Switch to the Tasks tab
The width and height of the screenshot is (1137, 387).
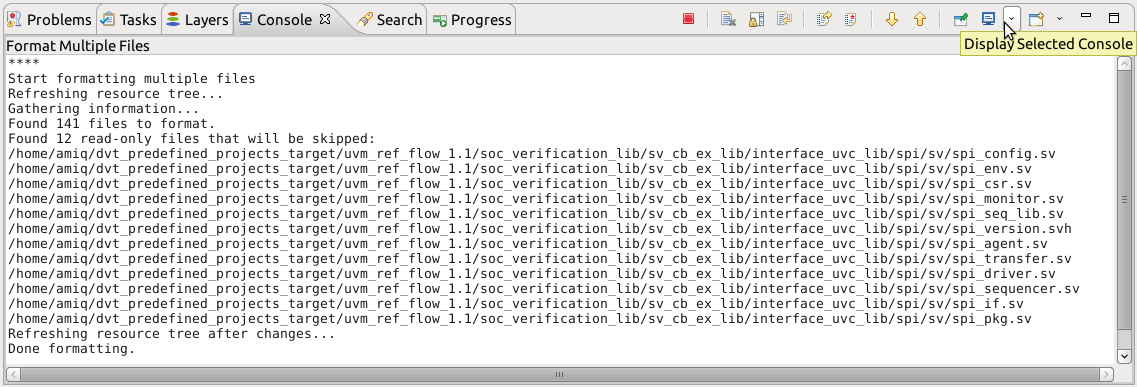click(x=128, y=20)
